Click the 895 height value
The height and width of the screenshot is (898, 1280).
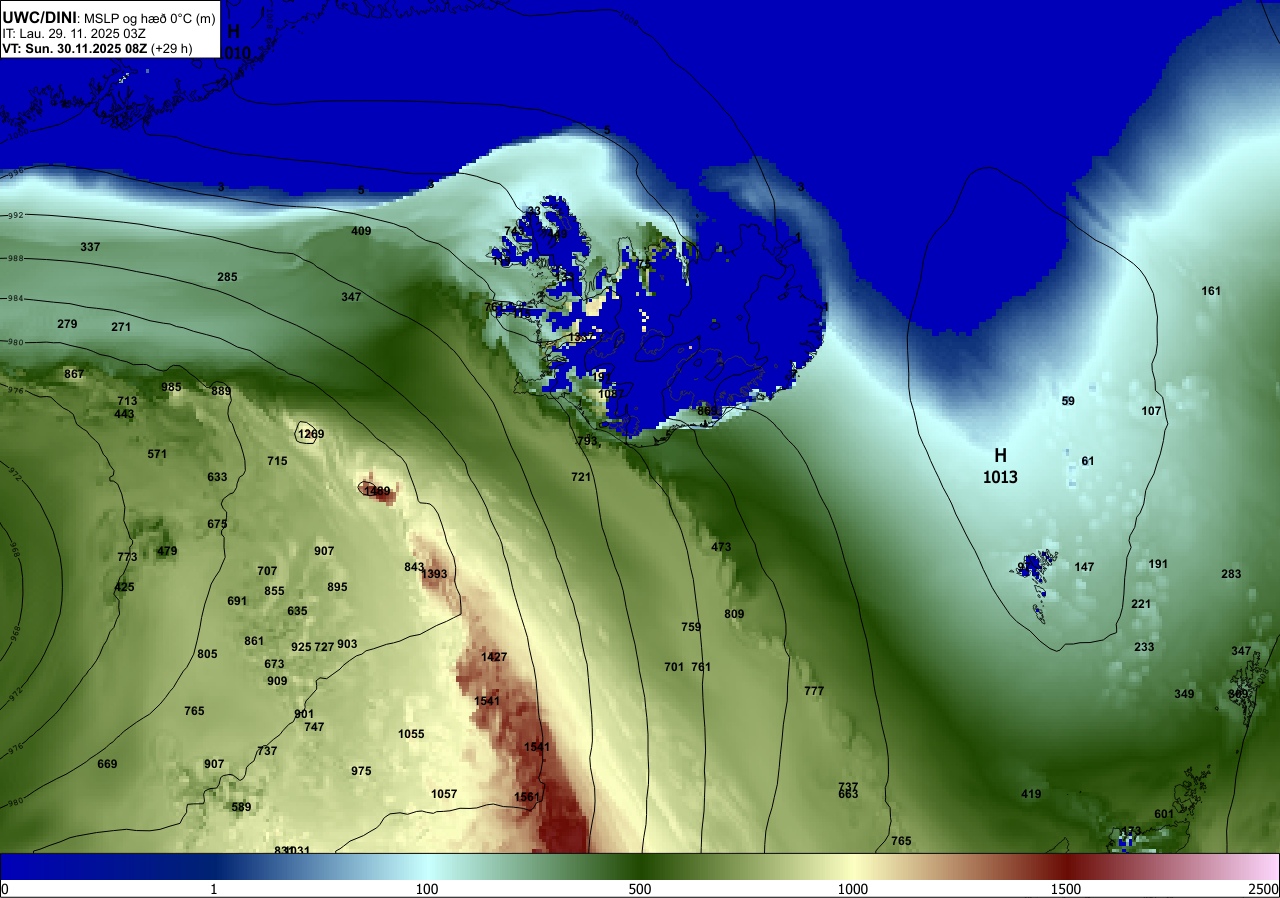pos(337,587)
